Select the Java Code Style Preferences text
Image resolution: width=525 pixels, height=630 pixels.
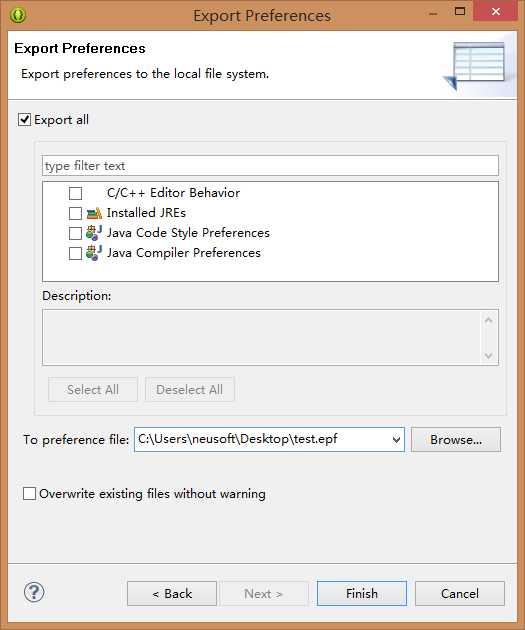click(x=188, y=233)
